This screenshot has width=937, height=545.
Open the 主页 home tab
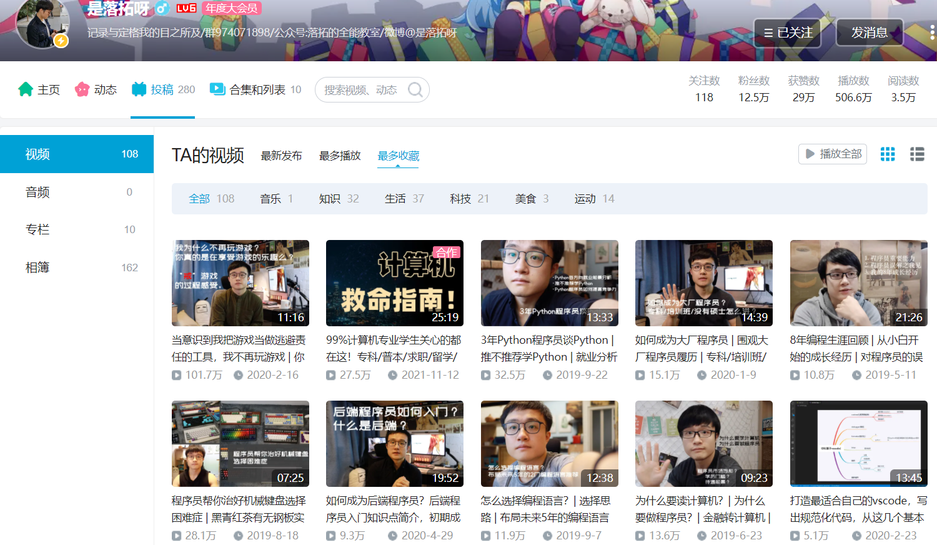(x=39, y=90)
